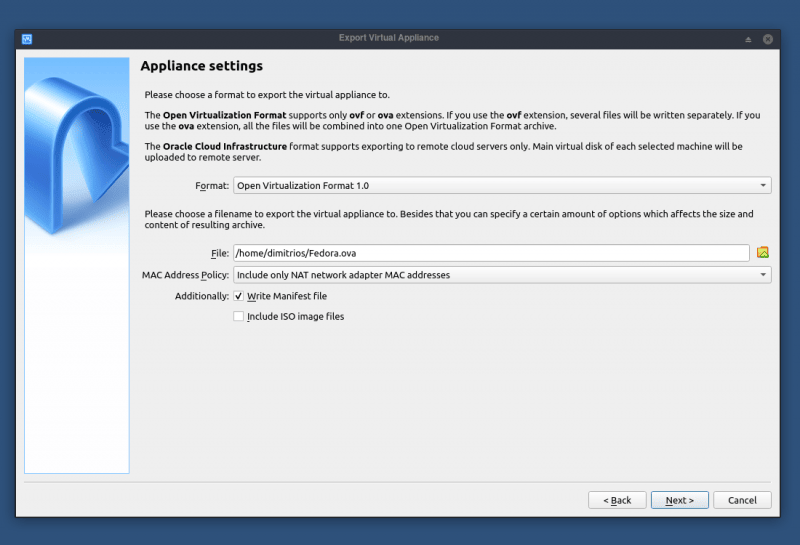Expand the MAC Address Policy dropdown
Image resolution: width=800 pixels, height=545 pixels.
[500, 275]
